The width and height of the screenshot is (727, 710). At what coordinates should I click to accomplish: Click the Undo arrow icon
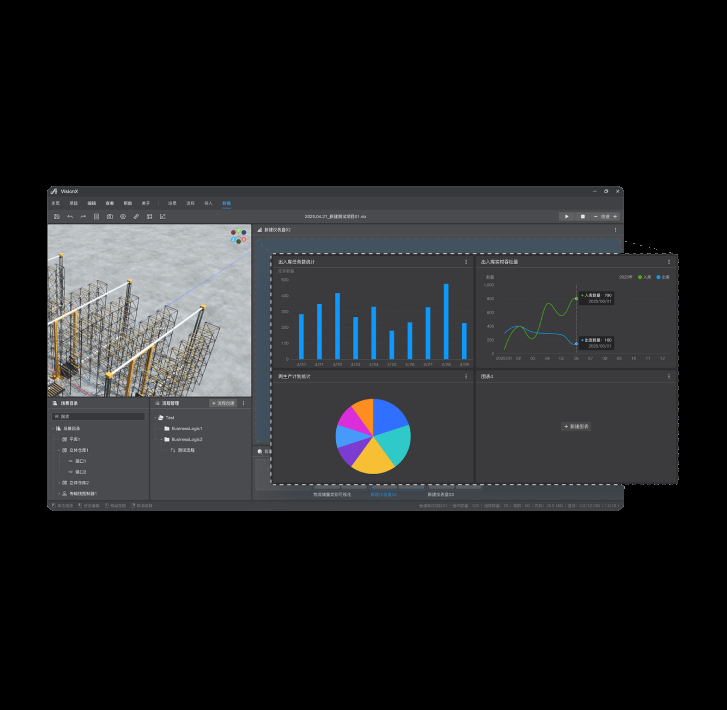click(70, 217)
